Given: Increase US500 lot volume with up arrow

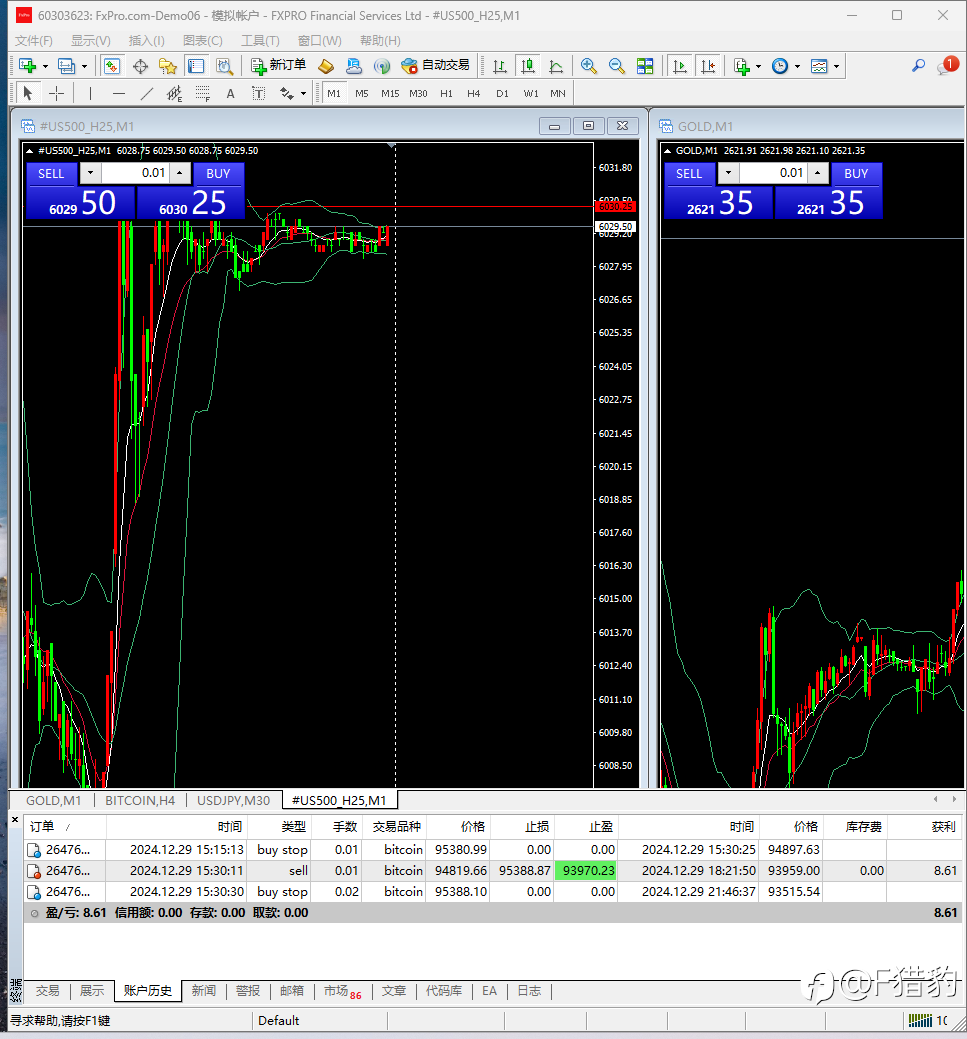Looking at the screenshot, I should 180,173.
